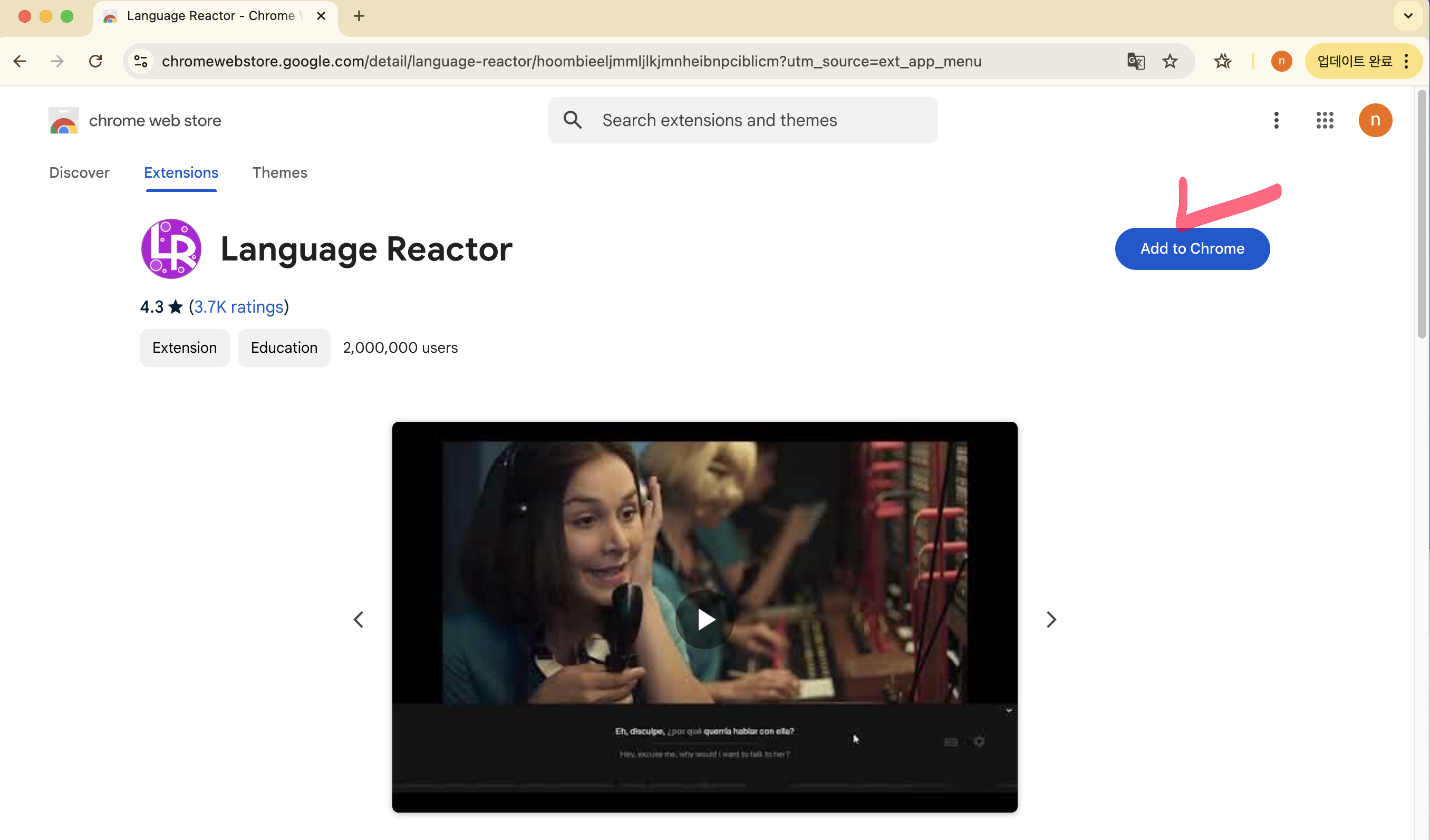Click the search magnifier icon
The image size is (1430, 840).
tap(573, 120)
